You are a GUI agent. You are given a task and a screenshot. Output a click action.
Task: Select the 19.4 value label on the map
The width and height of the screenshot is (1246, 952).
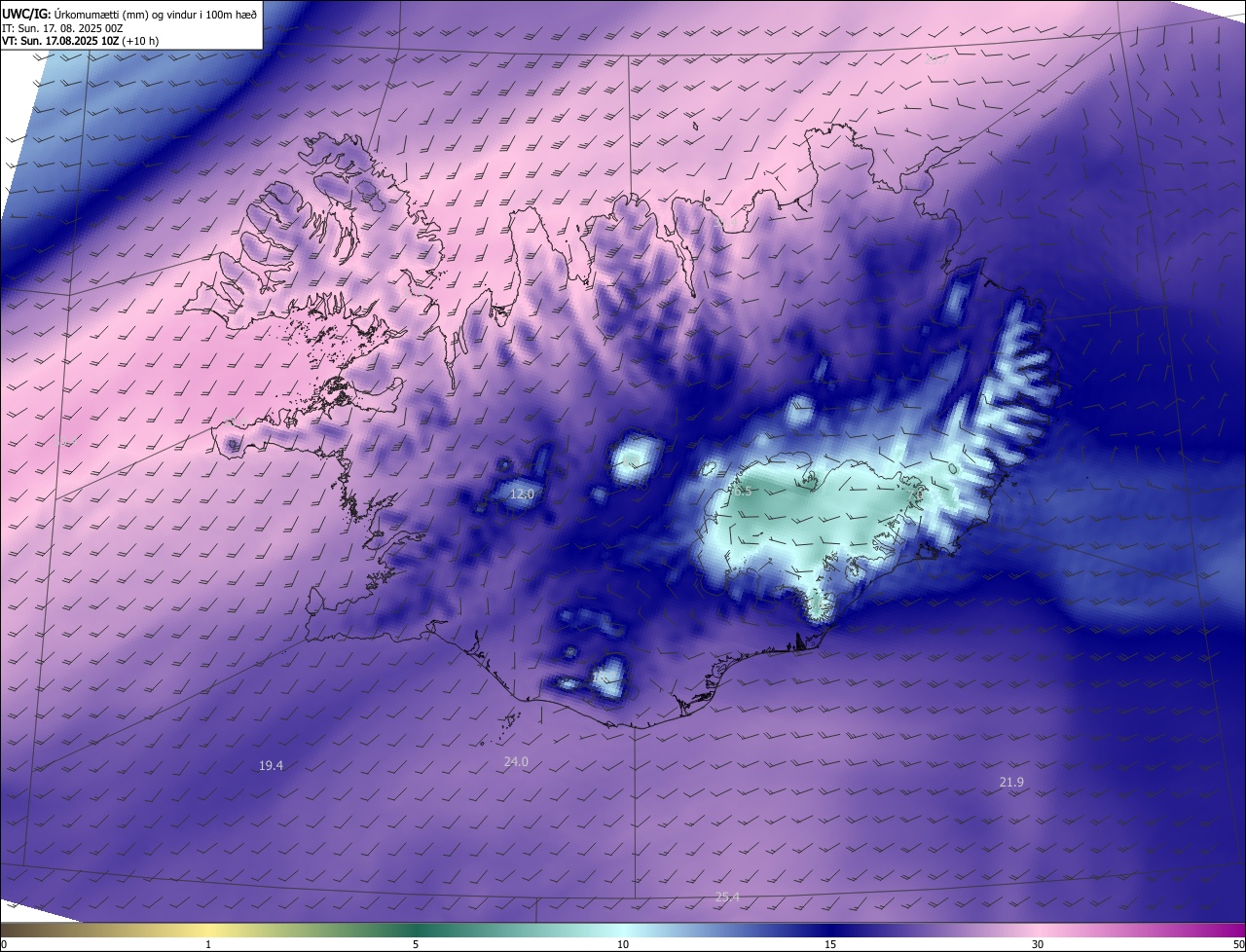click(271, 766)
